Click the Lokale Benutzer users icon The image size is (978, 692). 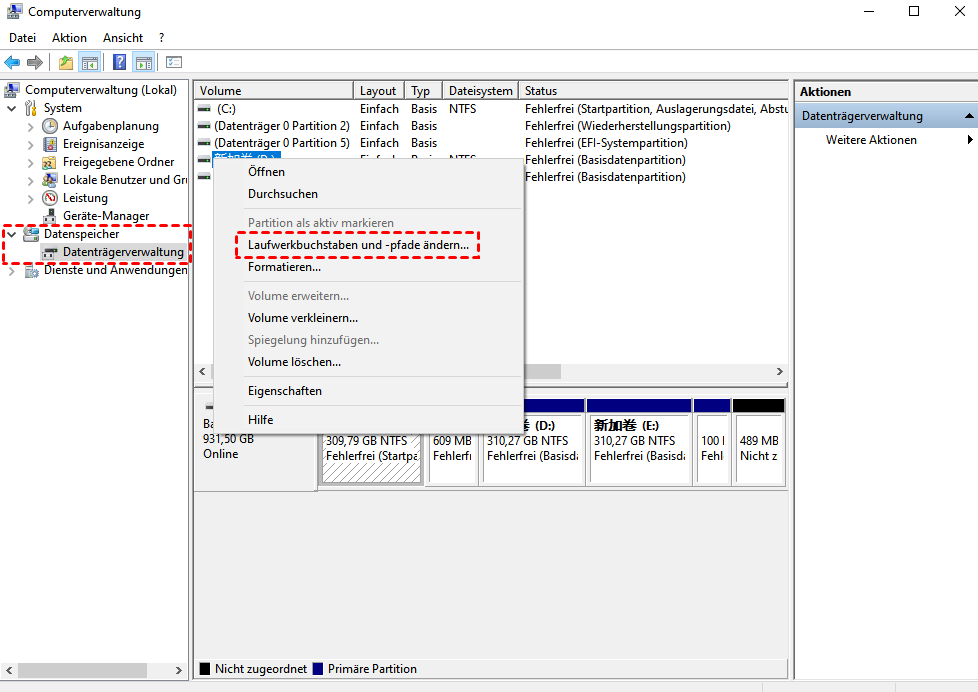tap(50, 180)
